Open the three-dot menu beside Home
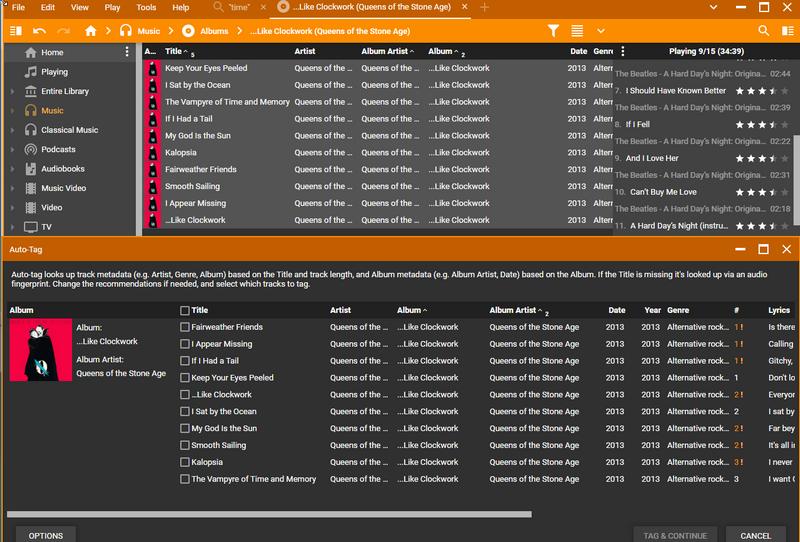Screen dimensions: 800x542 click(x=126, y=52)
